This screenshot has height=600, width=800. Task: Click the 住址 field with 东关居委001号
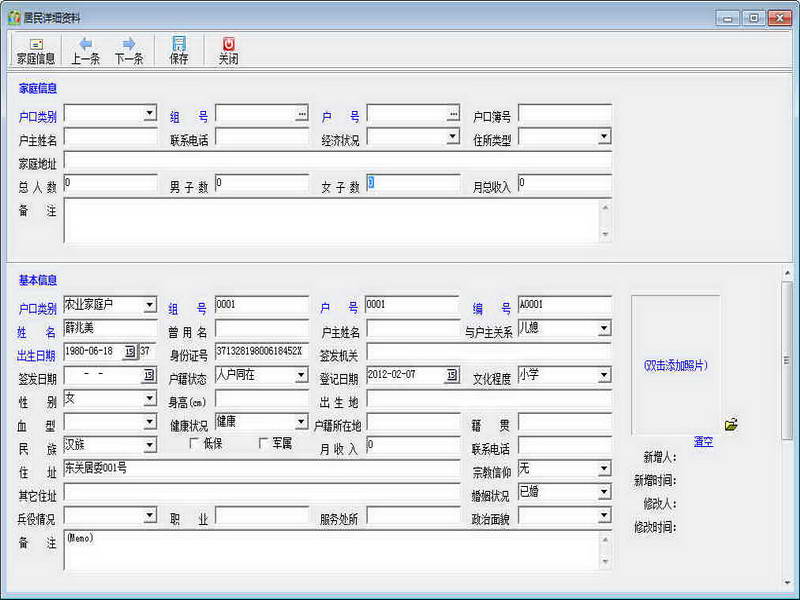(262, 468)
